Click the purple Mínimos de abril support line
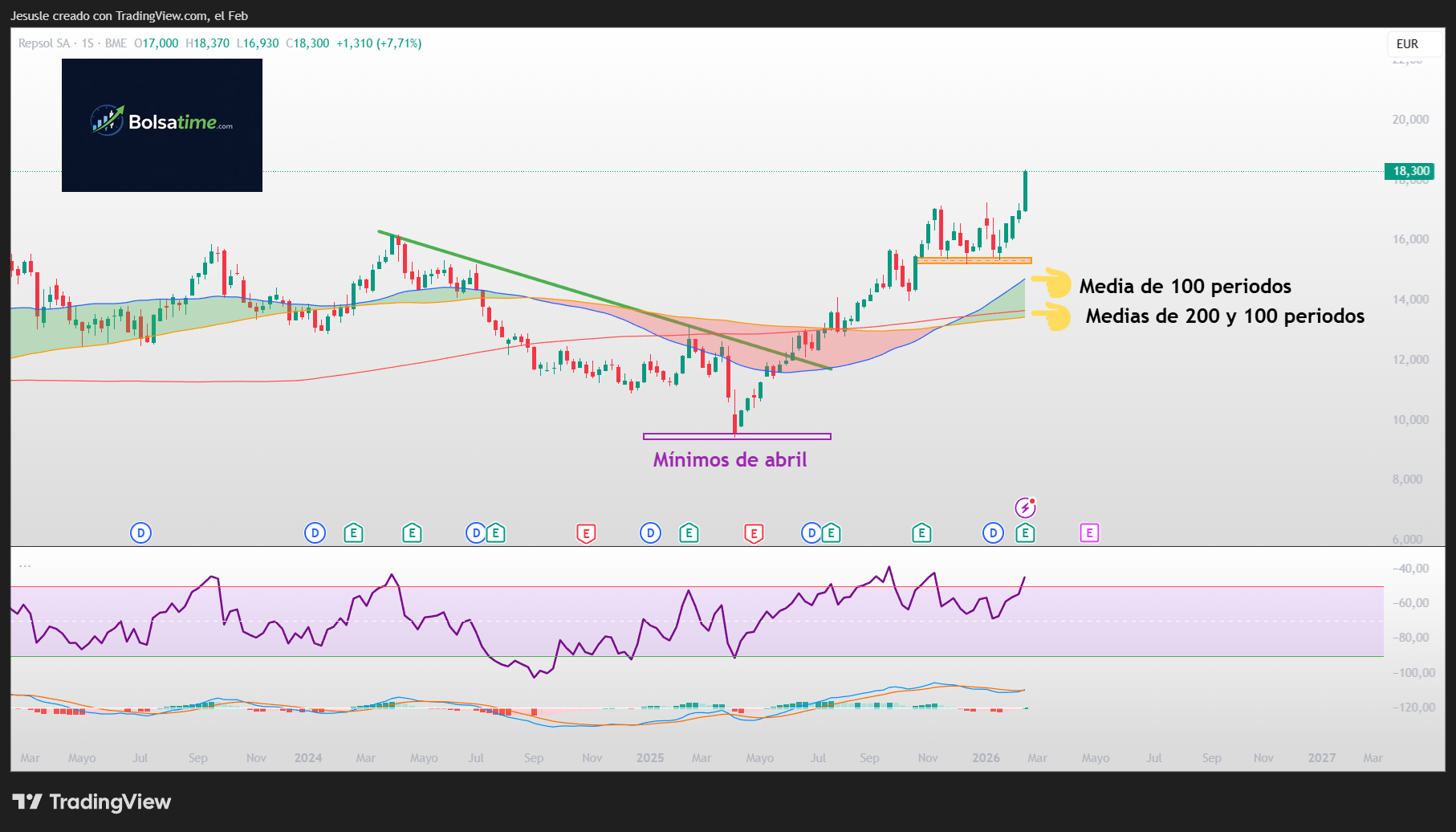The height and width of the screenshot is (832, 1456). tap(736, 436)
